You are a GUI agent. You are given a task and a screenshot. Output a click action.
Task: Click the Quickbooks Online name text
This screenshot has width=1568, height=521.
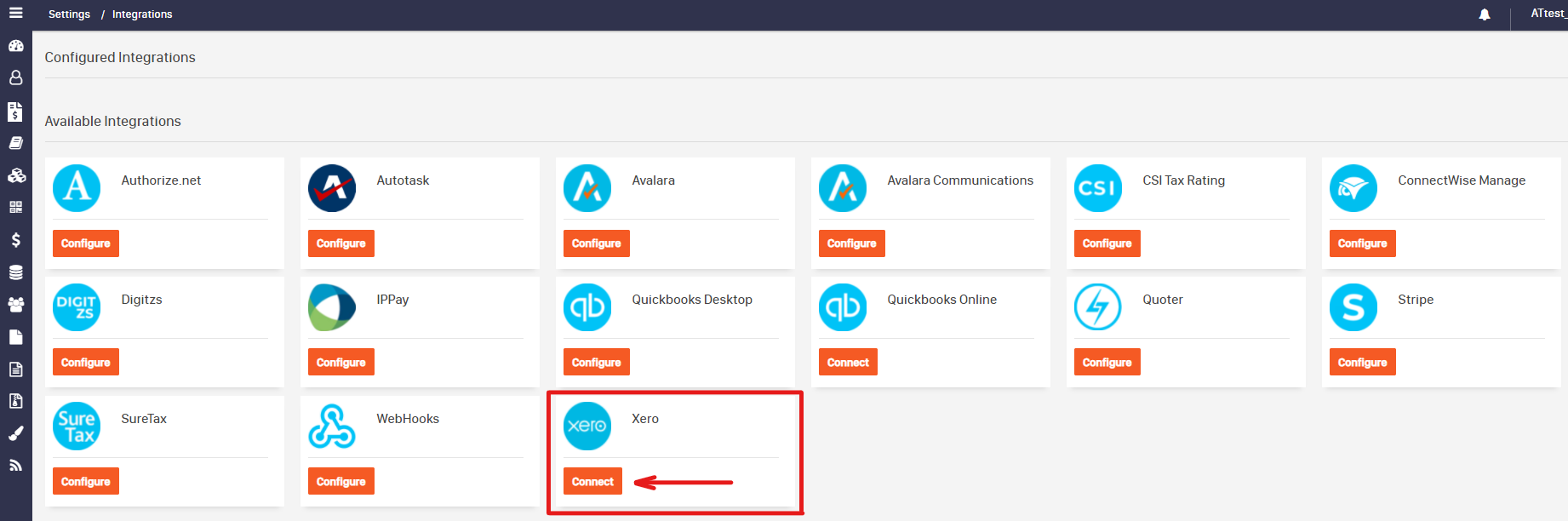(941, 300)
